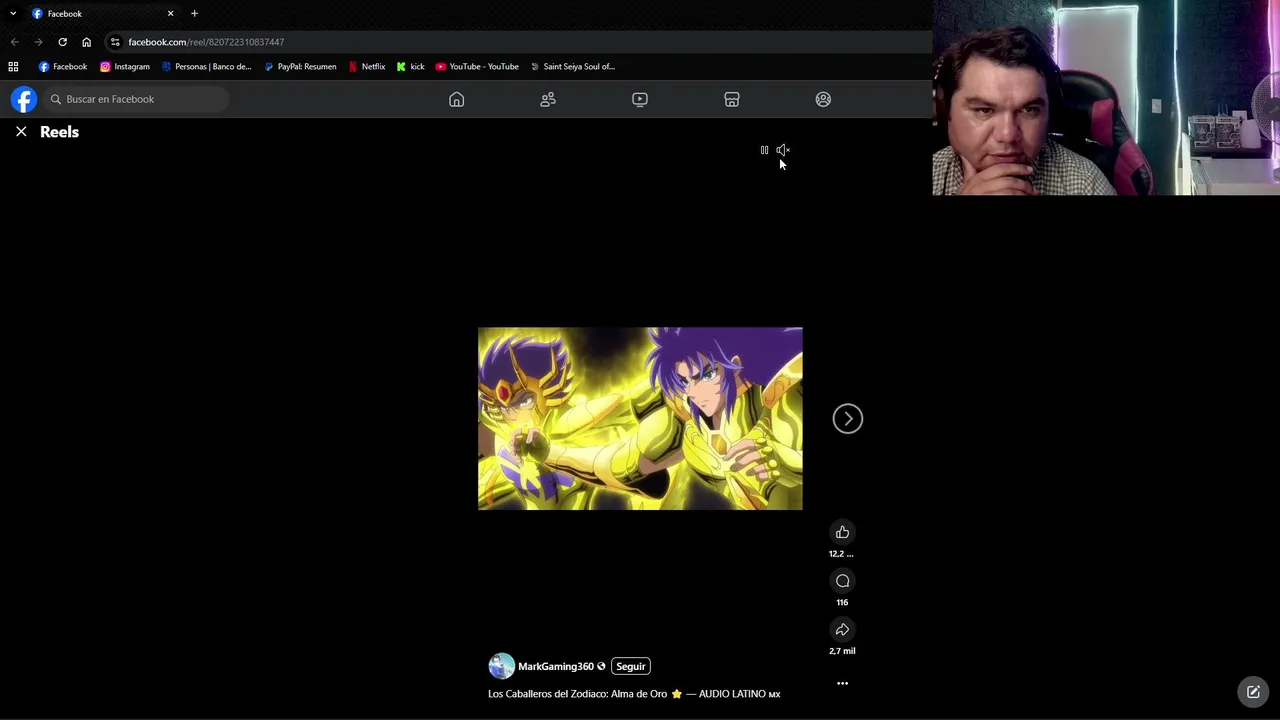Click the reel caption text

634,694
